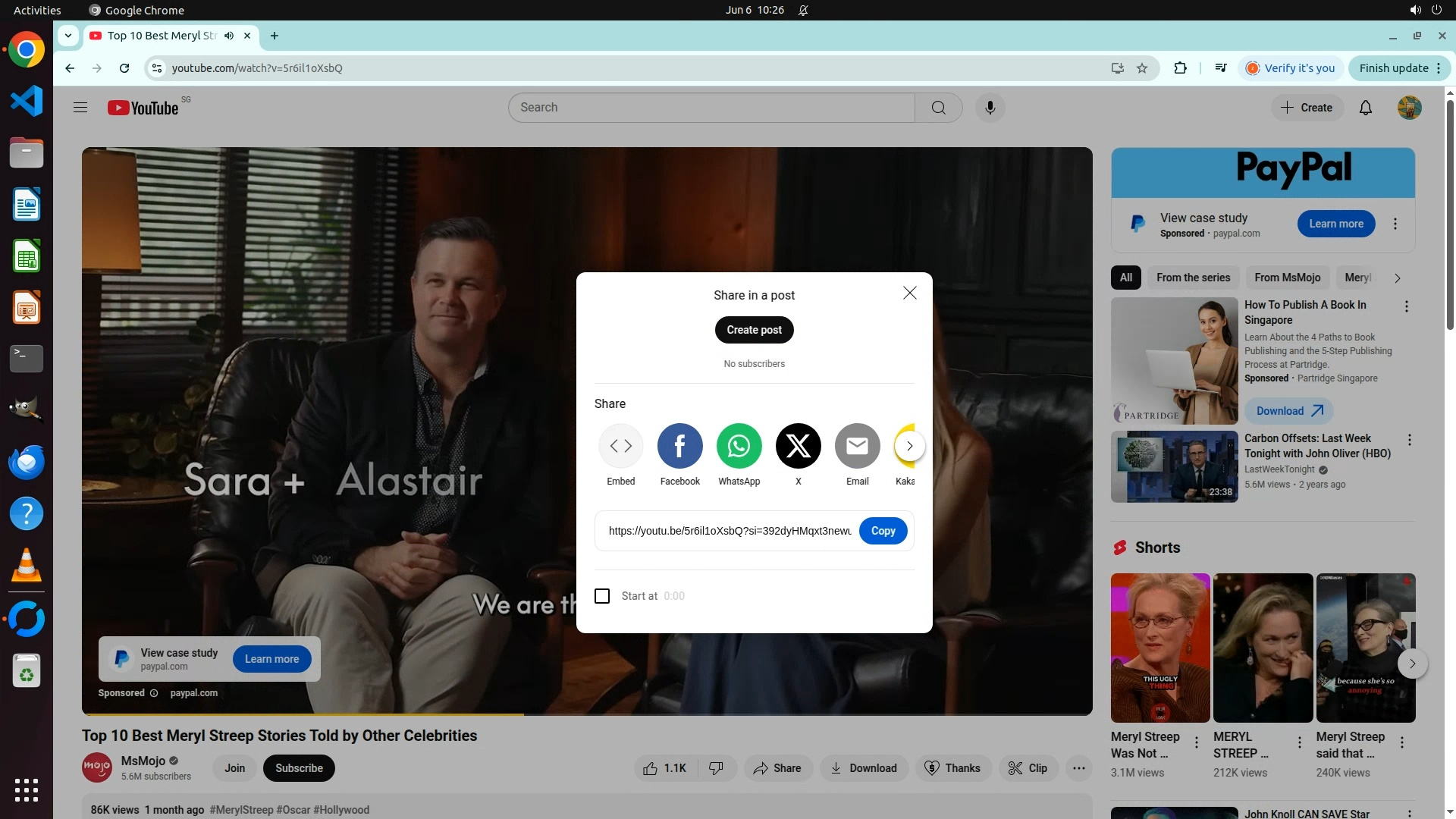The image size is (1456, 819).
Task: Mute the tab audio speaker icon
Action: (229, 36)
